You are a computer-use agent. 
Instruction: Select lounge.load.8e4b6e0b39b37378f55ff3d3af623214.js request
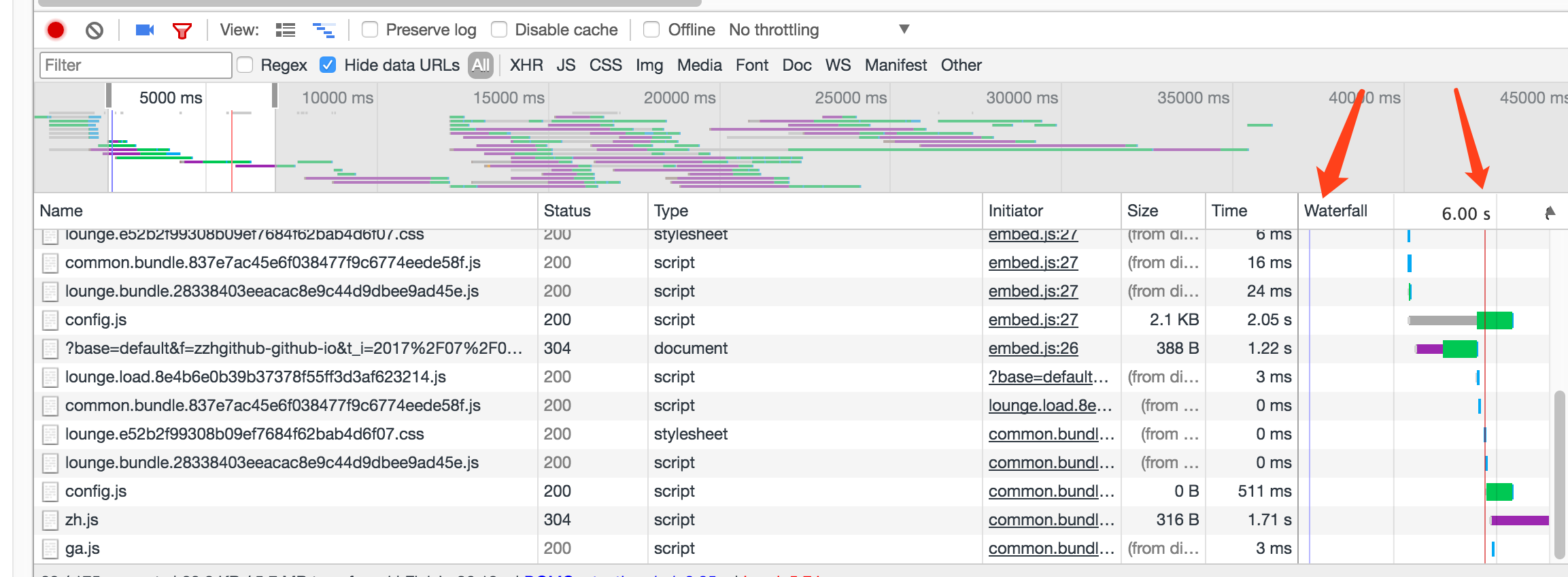(x=791, y=377)
